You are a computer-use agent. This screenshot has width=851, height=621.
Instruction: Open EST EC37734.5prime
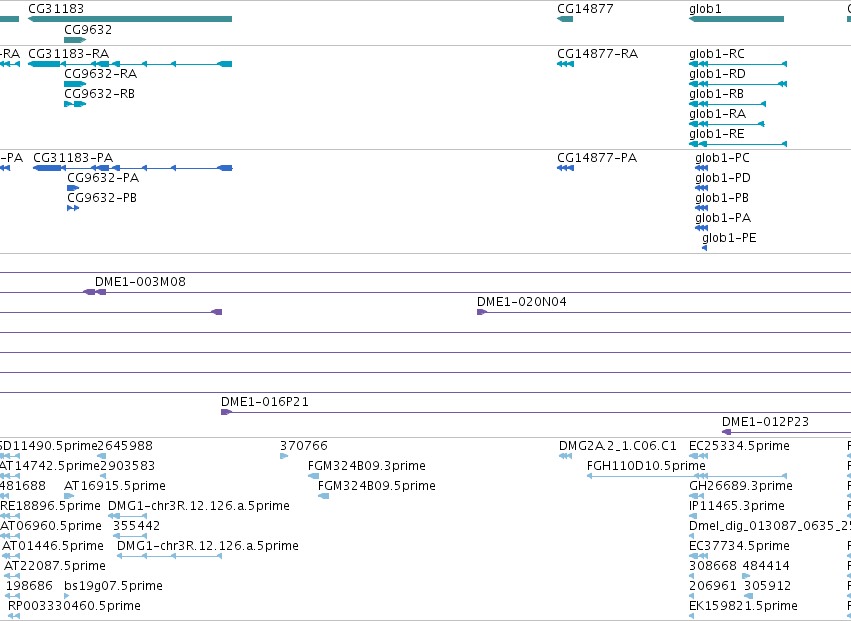pyautogui.click(x=739, y=546)
